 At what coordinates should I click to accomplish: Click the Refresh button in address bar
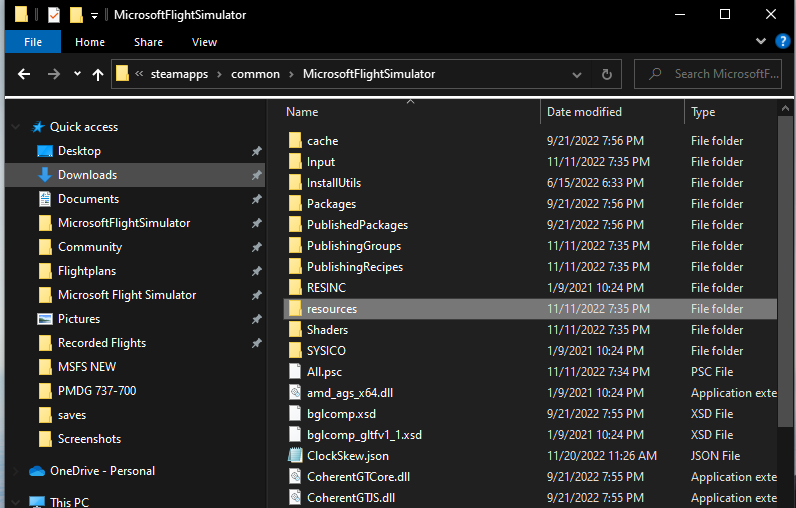(x=606, y=74)
